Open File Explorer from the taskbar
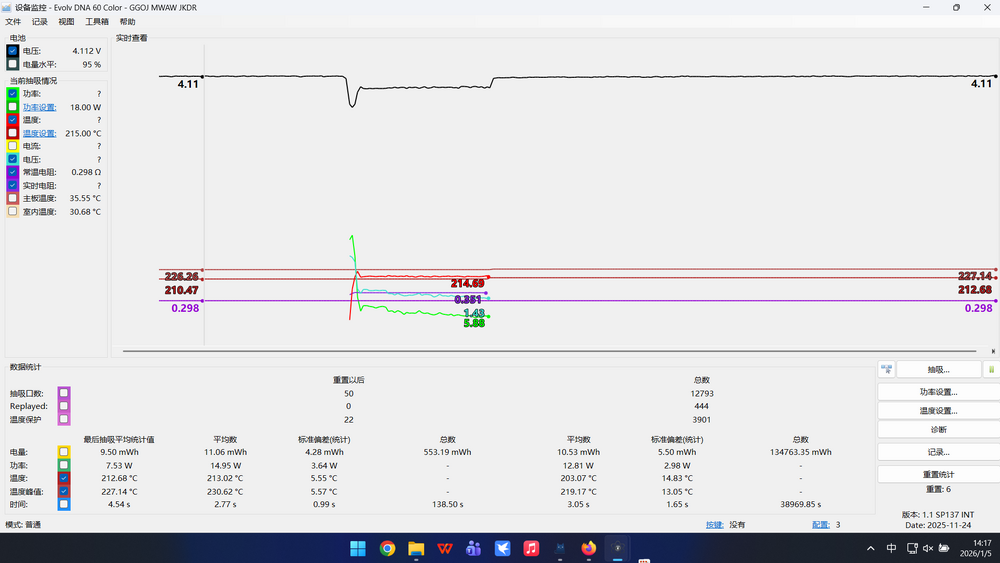Viewport: 1000px width, 563px height. click(416, 548)
